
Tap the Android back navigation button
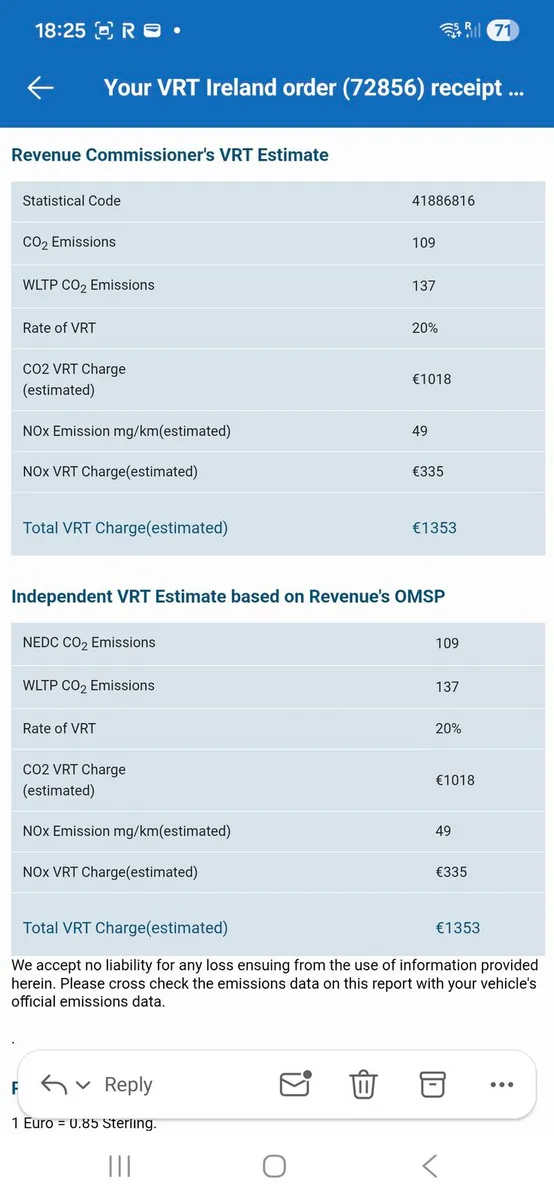coord(430,1166)
